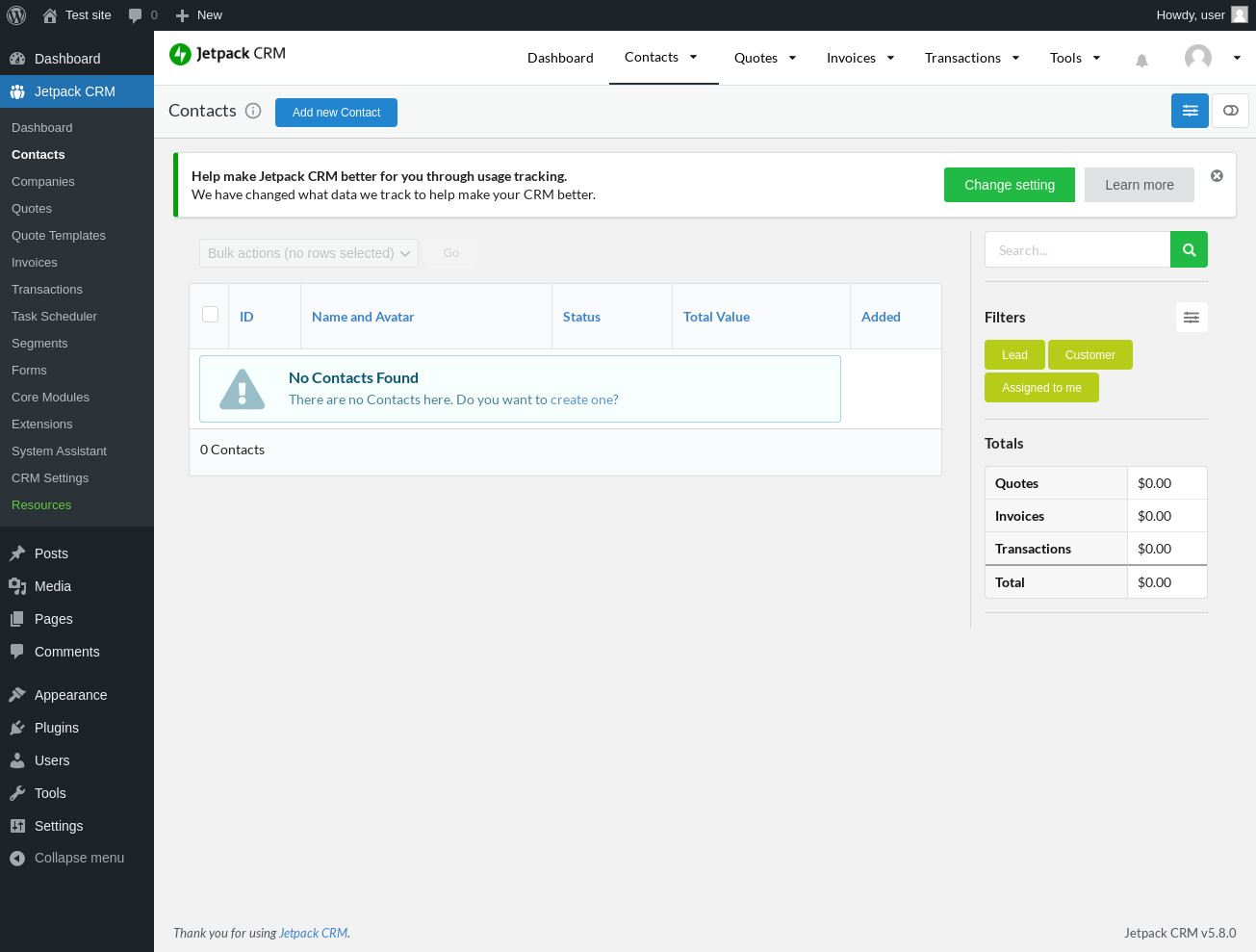Open the top nav Dashboard tab

[x=560, y=58]
